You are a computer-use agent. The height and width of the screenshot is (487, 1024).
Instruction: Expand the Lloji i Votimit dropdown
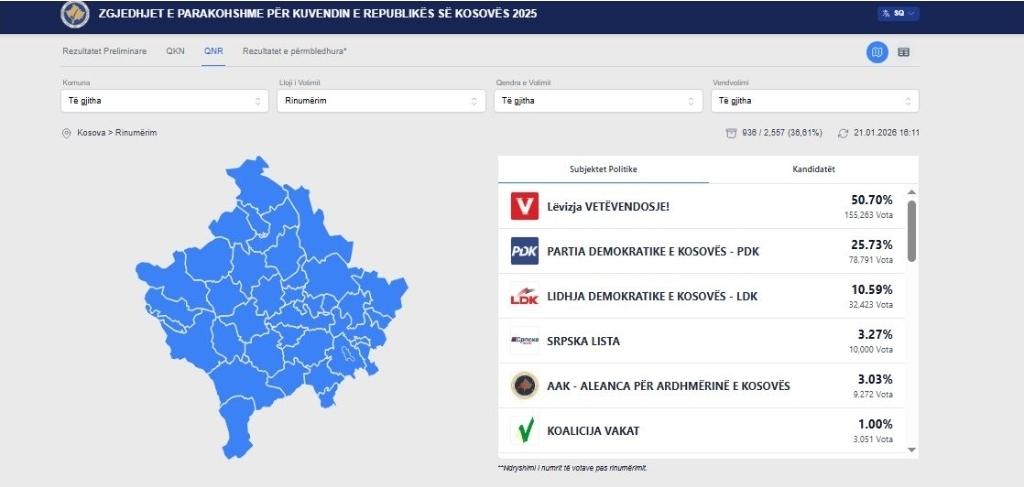click(x=379, y=101)
